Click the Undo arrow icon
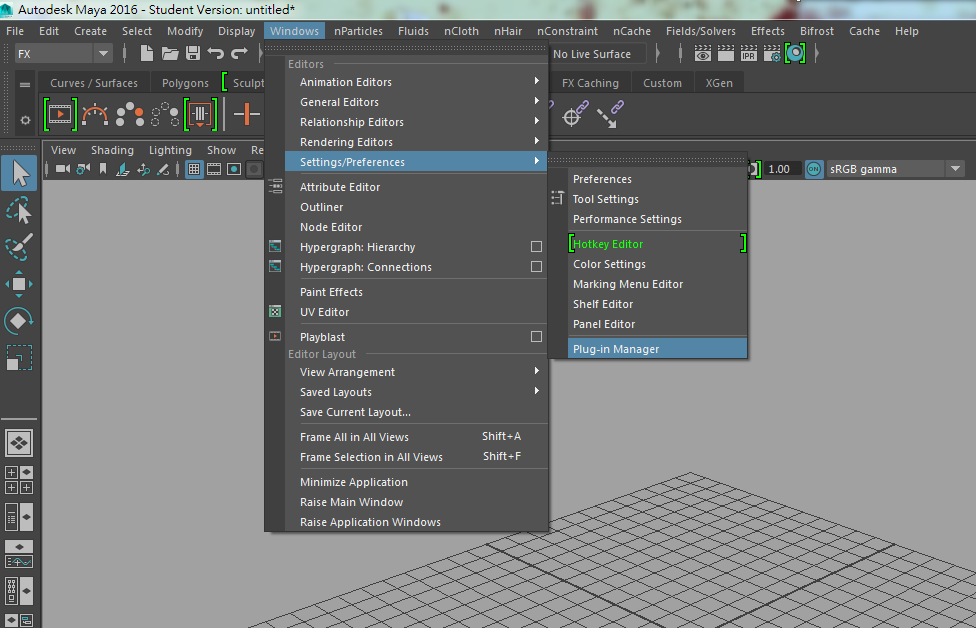The height and width of the screenshot is (628, 976). [215, 54]
